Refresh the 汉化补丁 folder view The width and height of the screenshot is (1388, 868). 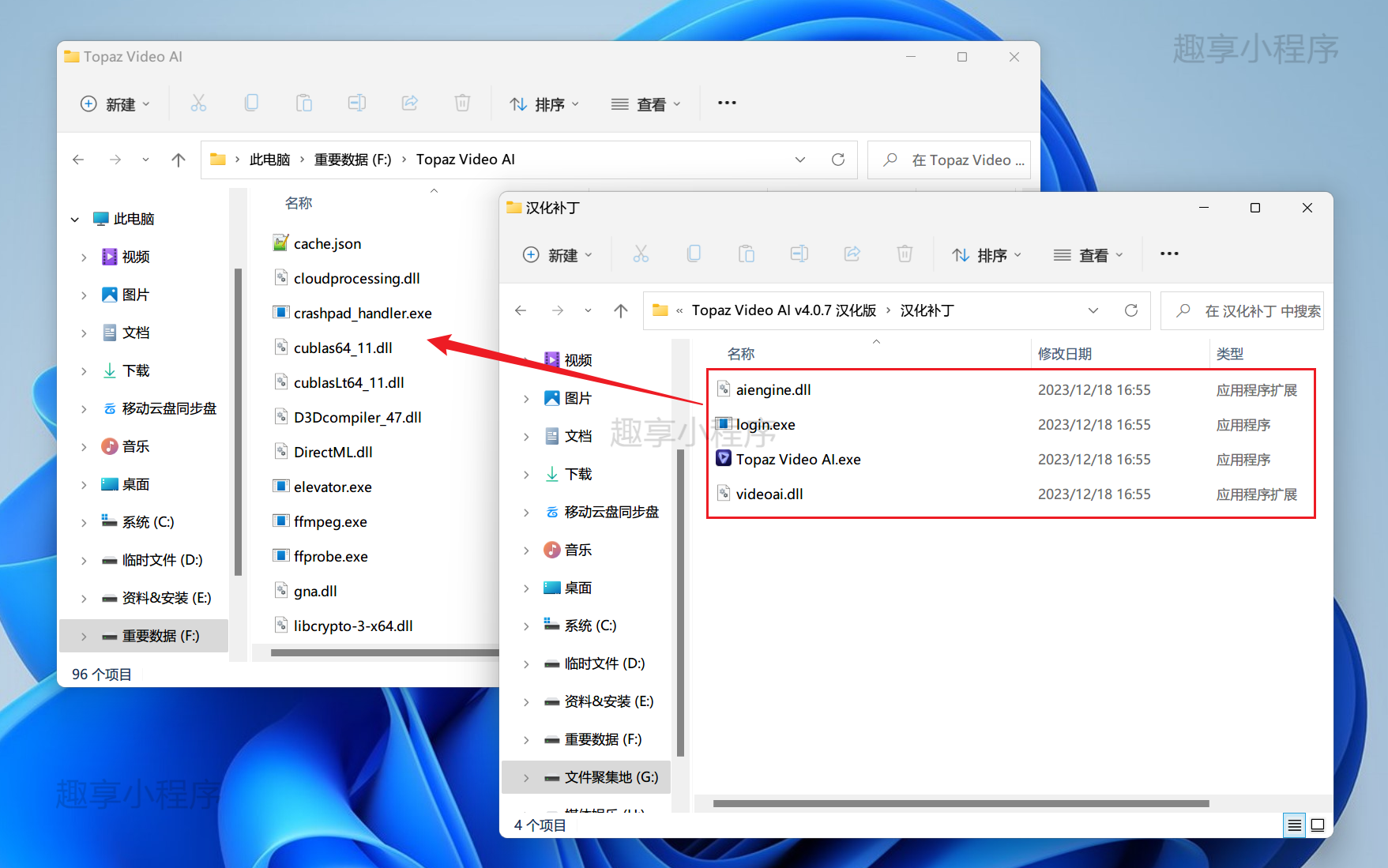(1131, 310)
